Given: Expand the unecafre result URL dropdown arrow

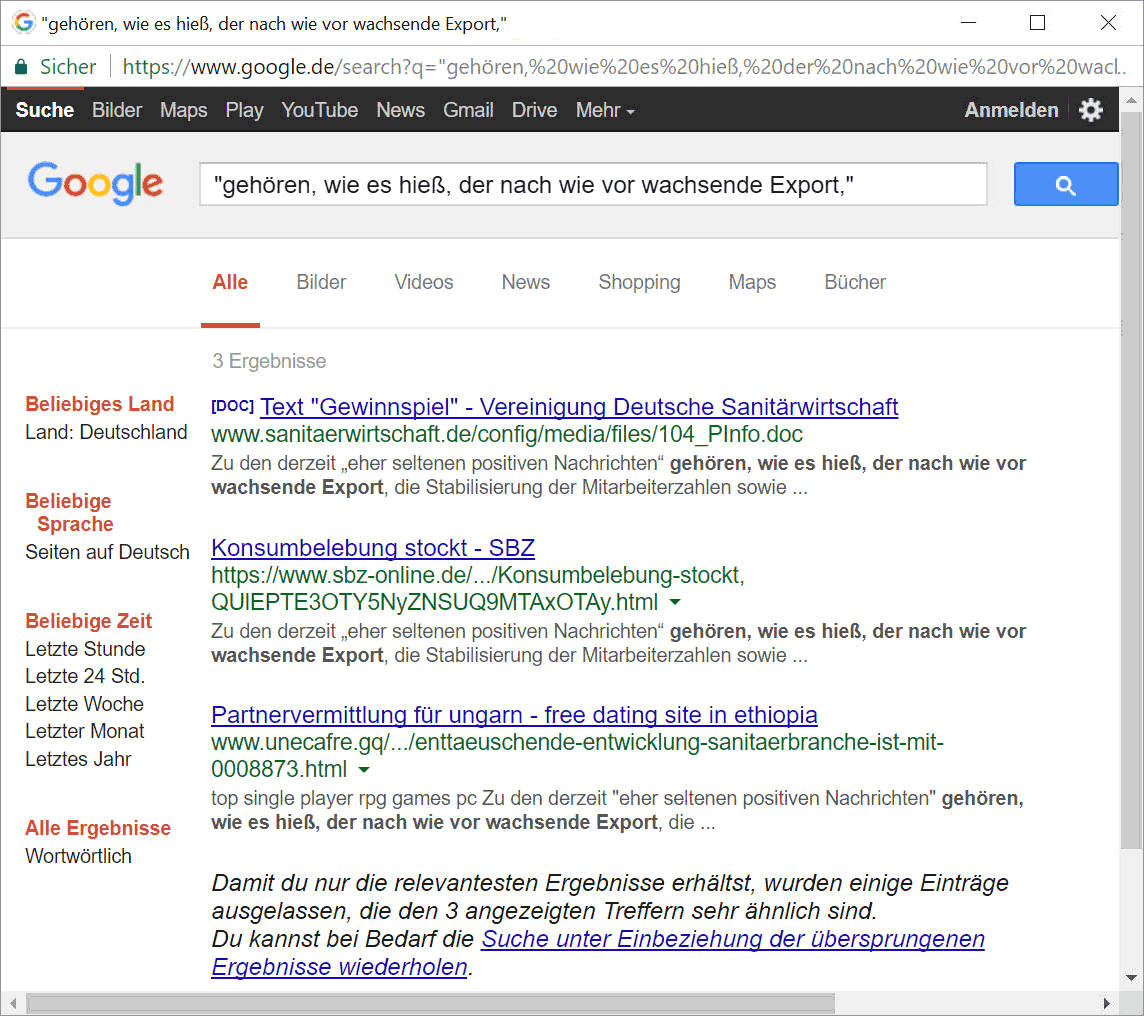Looking at the screenshot, I should (364, 769).
